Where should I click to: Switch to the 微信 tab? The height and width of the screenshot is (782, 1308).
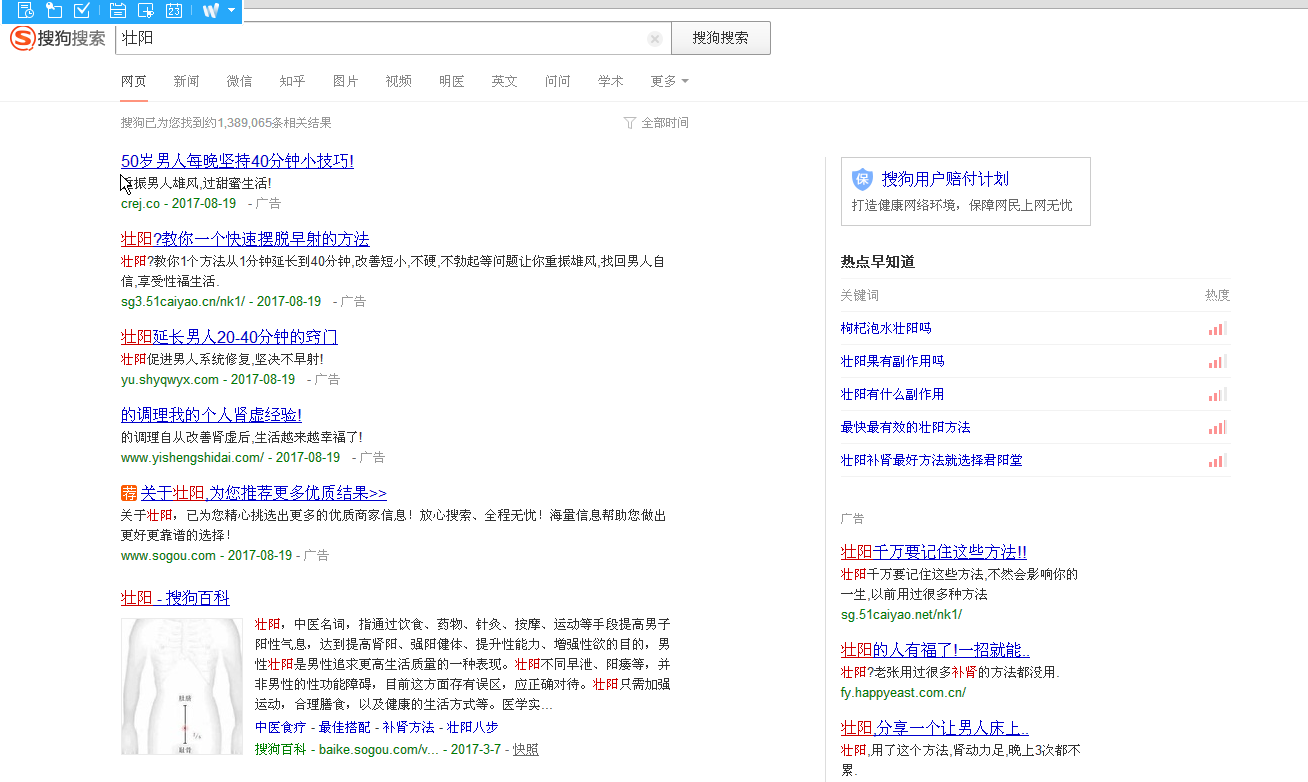click(x=239, y=81)
